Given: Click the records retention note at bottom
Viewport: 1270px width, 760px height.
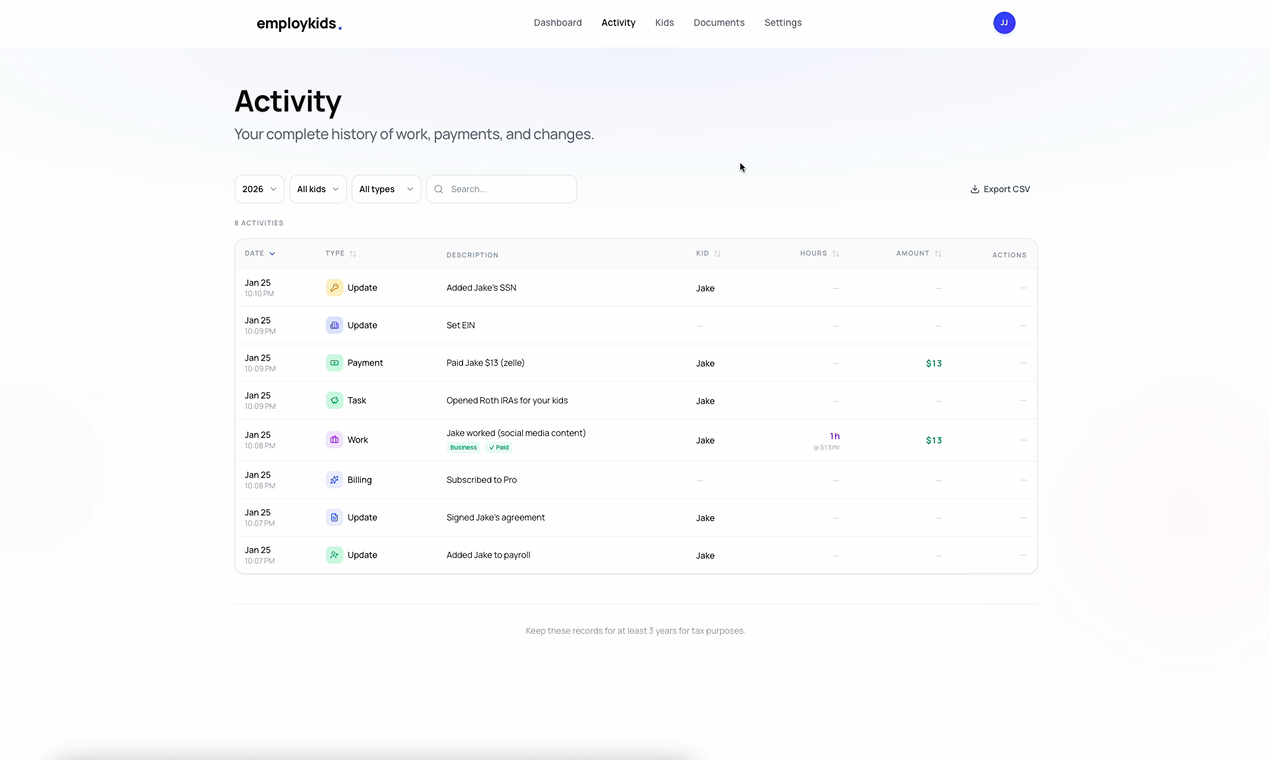Looking at the screenshot, I should coord(636,631).
